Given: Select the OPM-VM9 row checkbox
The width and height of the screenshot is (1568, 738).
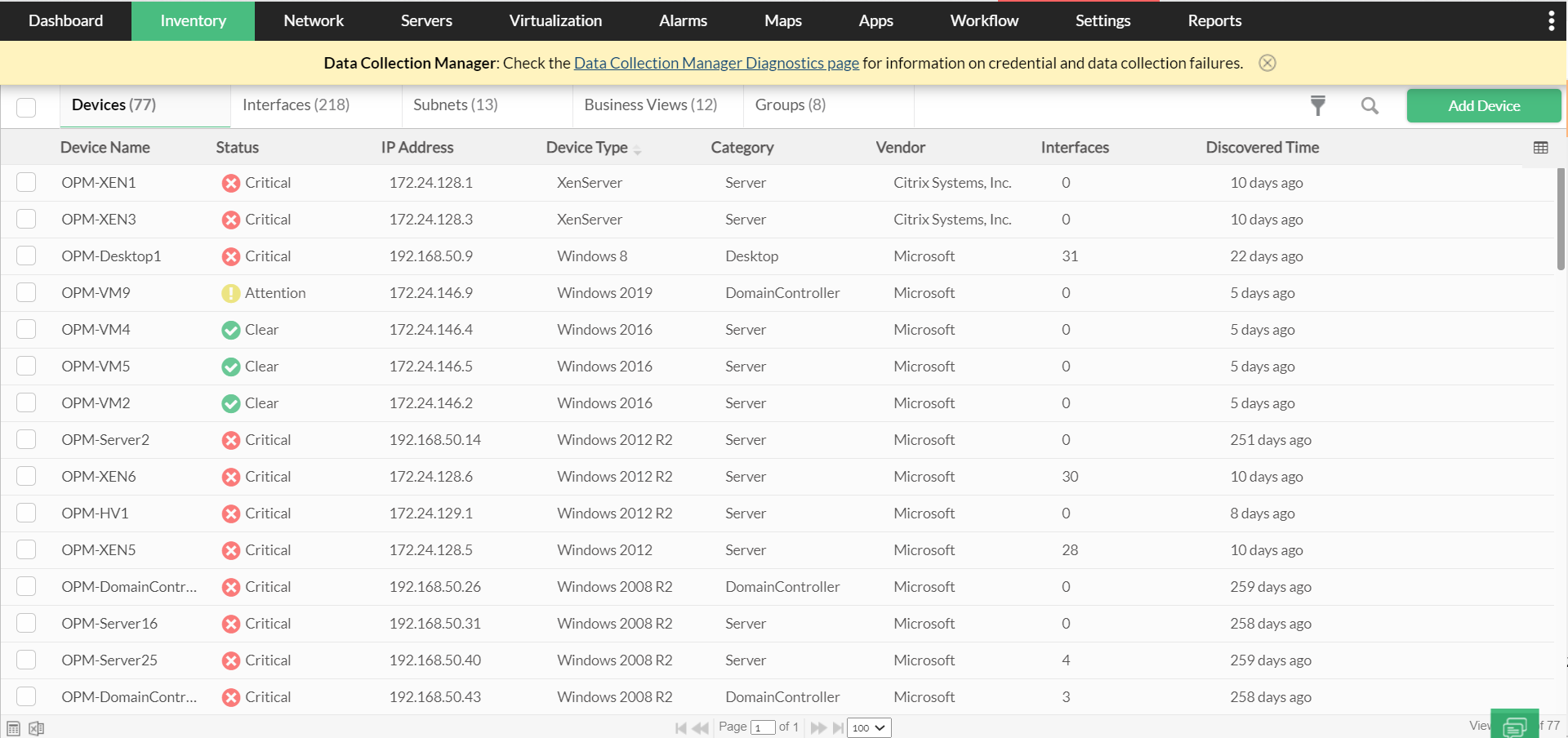Looking at the screenshot, I should (26, 293).
